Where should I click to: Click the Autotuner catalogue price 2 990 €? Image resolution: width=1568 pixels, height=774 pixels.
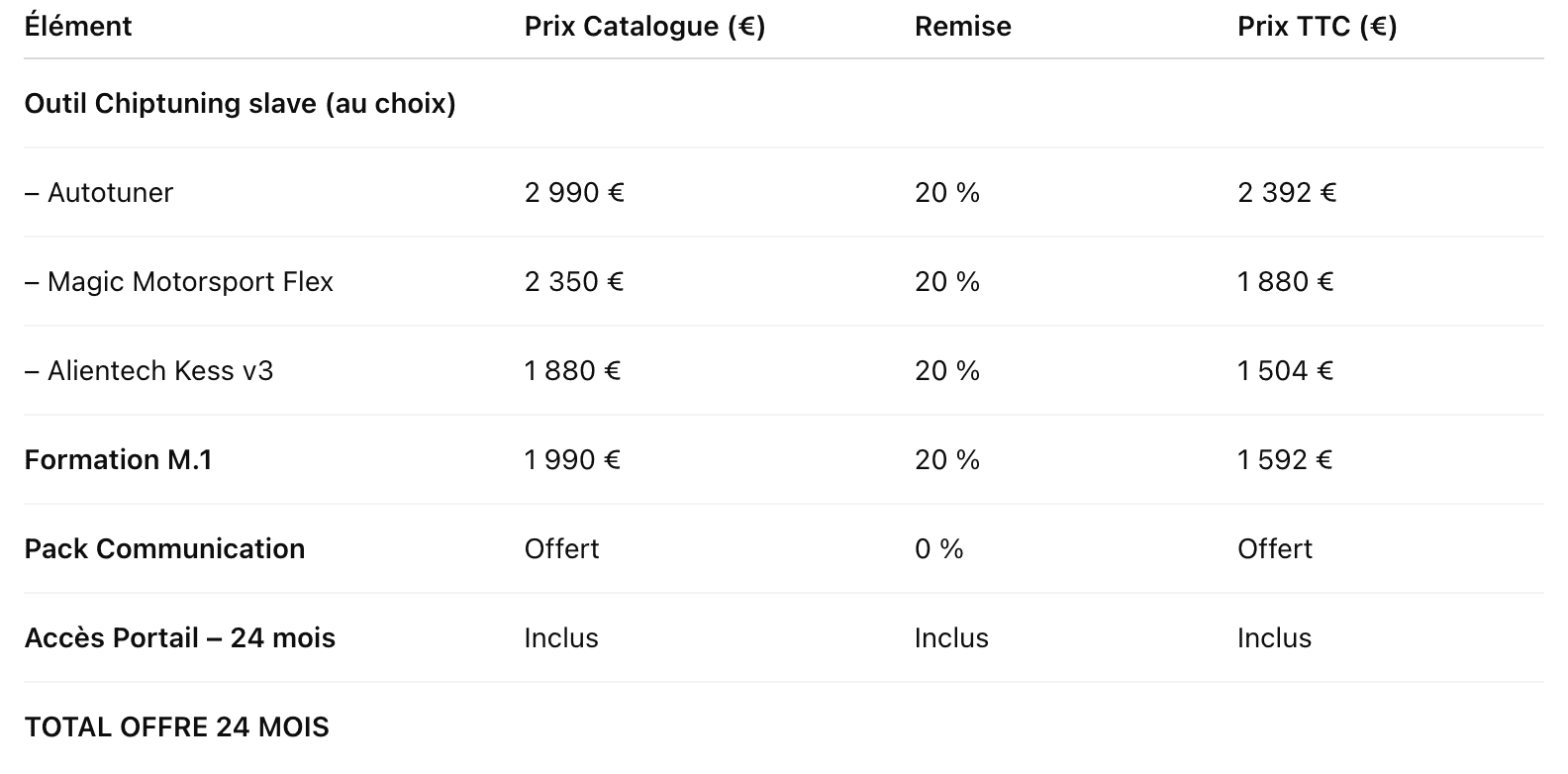(x=574, y=192)
